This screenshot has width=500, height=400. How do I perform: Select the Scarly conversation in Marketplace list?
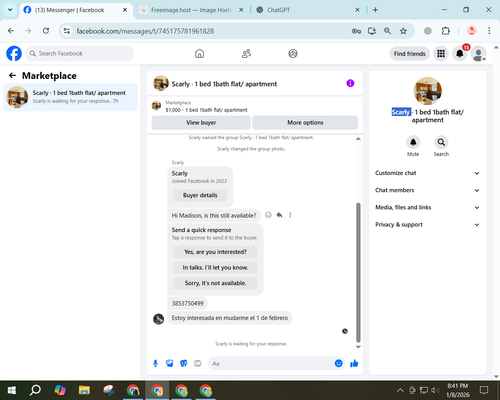70,97
